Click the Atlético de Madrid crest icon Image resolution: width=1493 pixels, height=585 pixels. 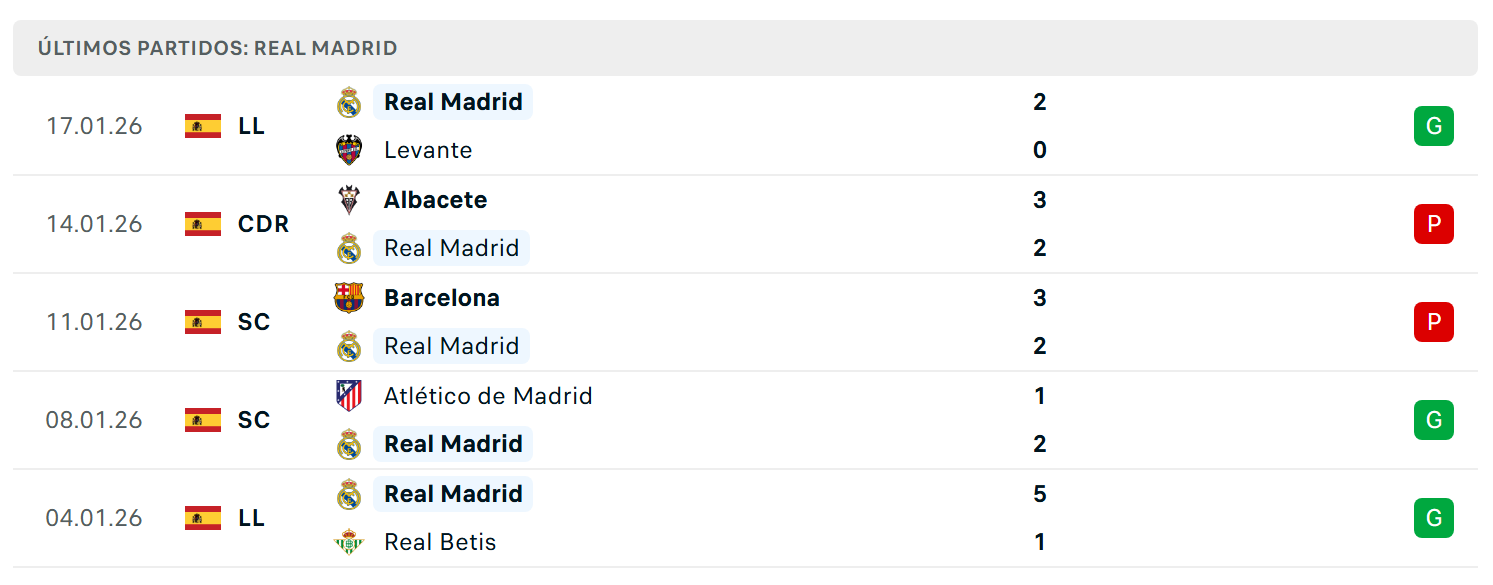click(348, 396)
